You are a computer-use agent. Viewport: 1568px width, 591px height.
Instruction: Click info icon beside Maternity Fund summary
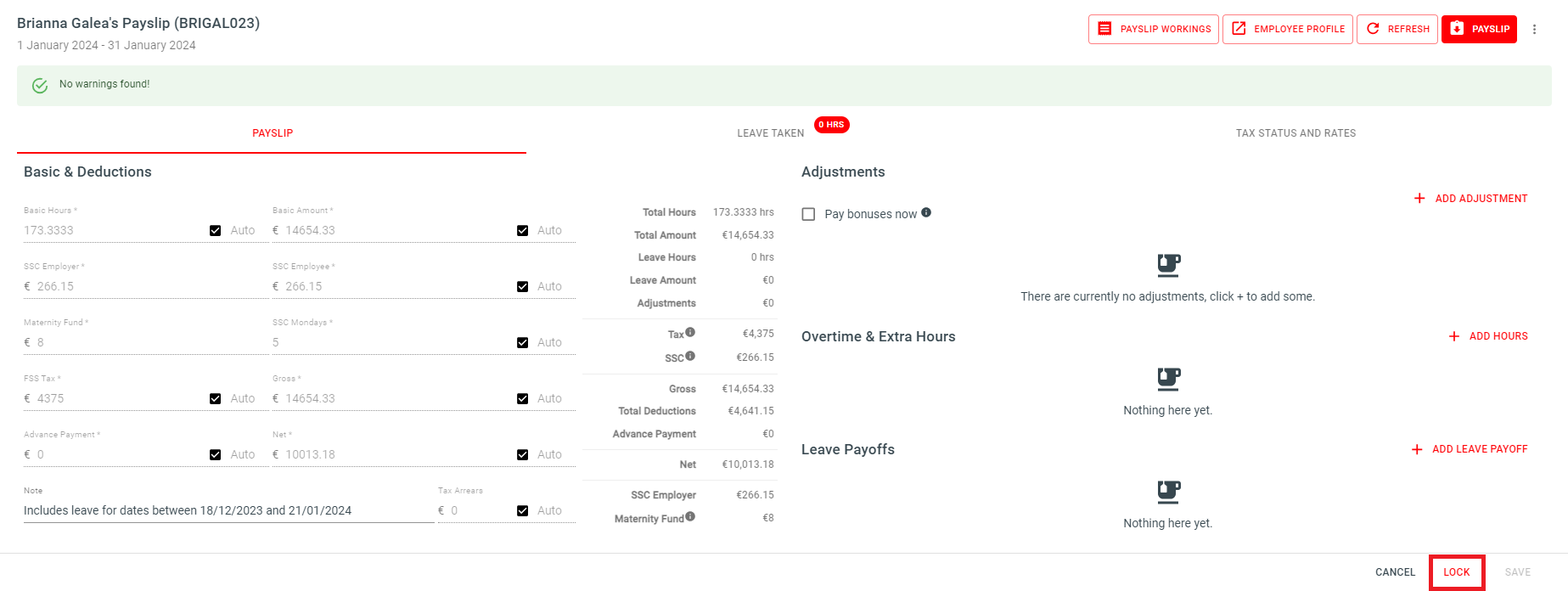tap(690, 516)
